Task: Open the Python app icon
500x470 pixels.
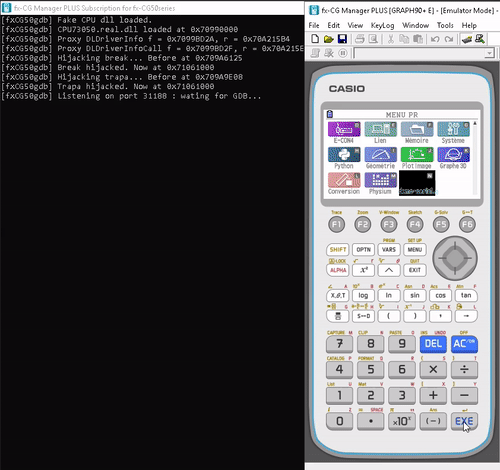Action: (x=344, y=154)
